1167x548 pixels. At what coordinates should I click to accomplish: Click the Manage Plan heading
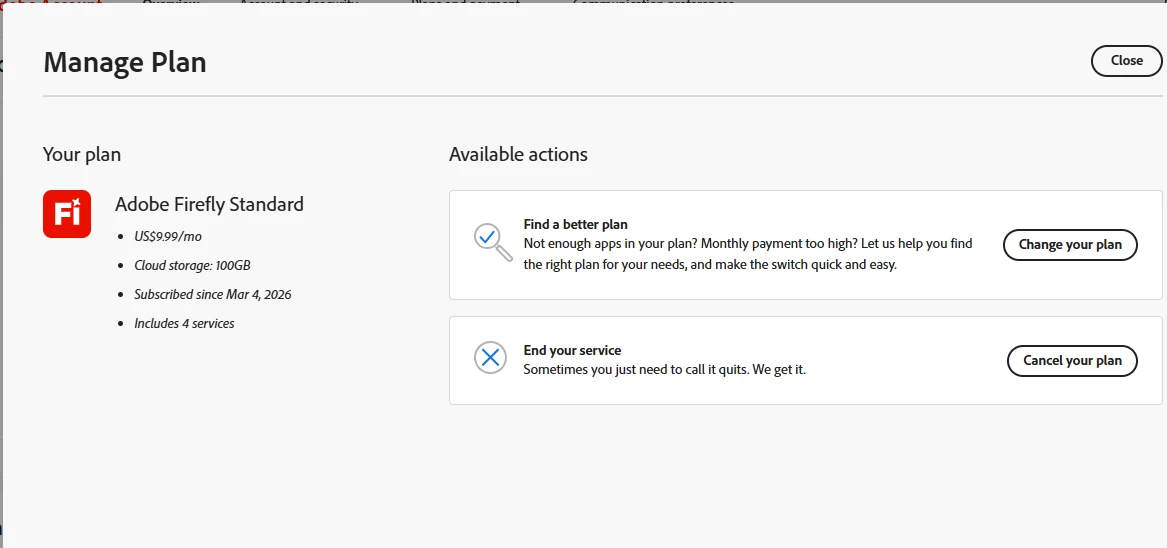[x=125, y=62]
